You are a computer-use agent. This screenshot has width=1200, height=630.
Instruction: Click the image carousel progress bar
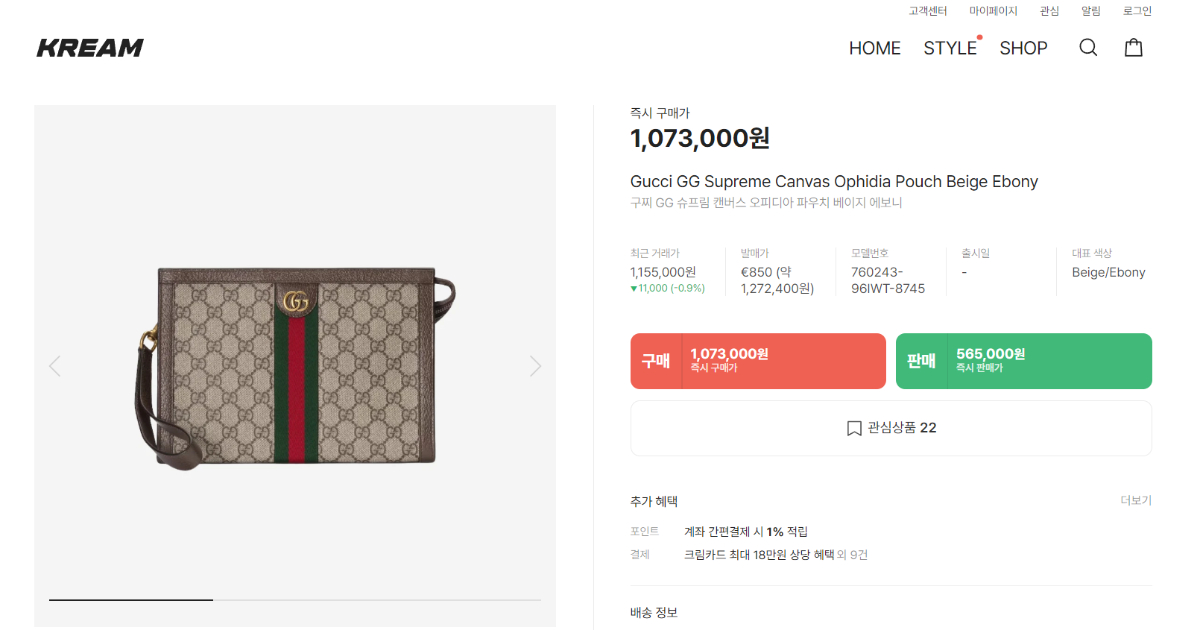click(x=295, y=600)
